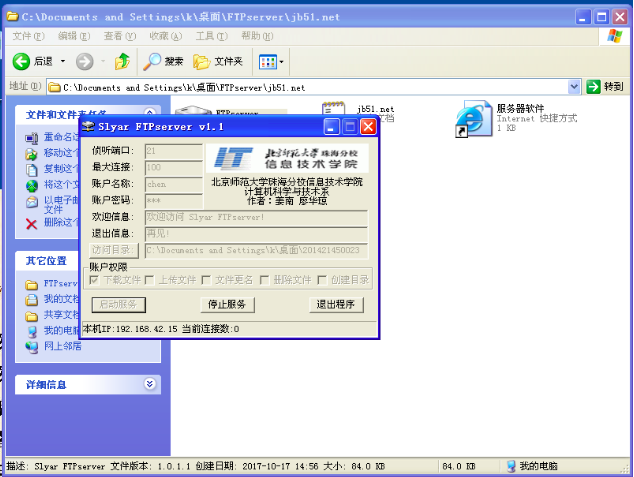Open the 收藏(A) favorites menu

point(166,36)
